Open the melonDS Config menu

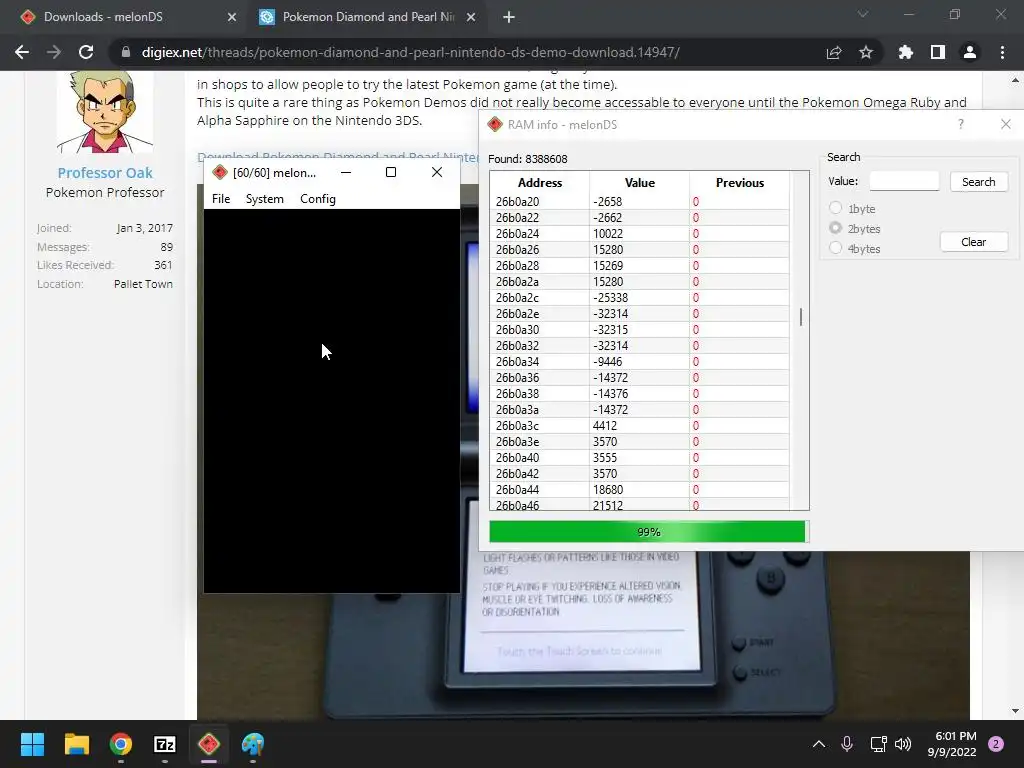[318, 199]
